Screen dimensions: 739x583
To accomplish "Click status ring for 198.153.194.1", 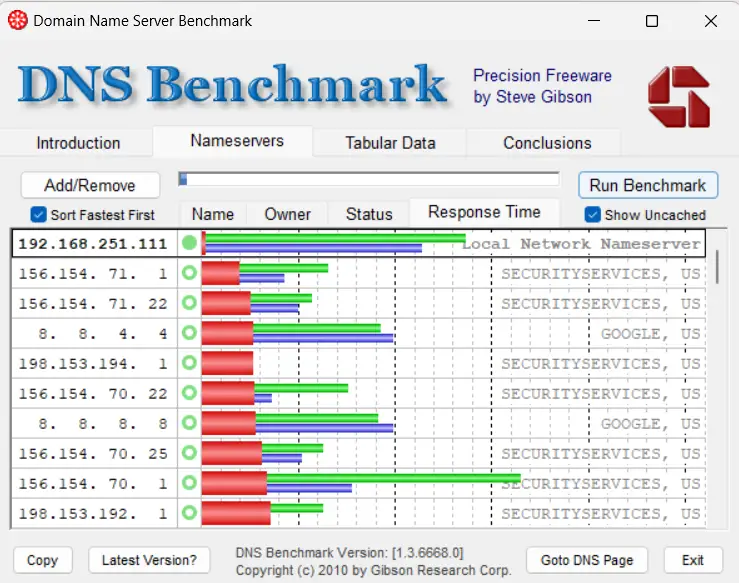I will click(x=189, y=363).
